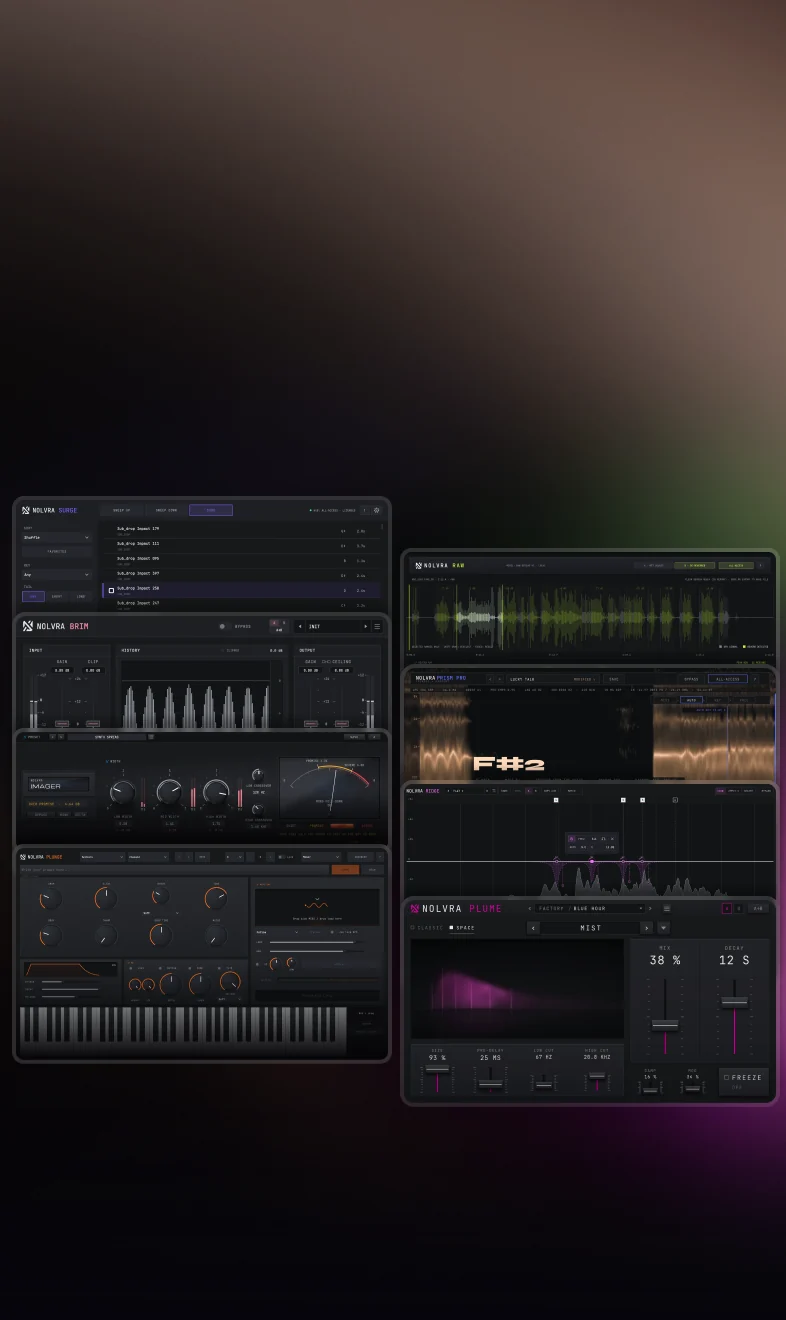
Task: Click All-Access button in Prism Pro
Action: click(727, 679)
